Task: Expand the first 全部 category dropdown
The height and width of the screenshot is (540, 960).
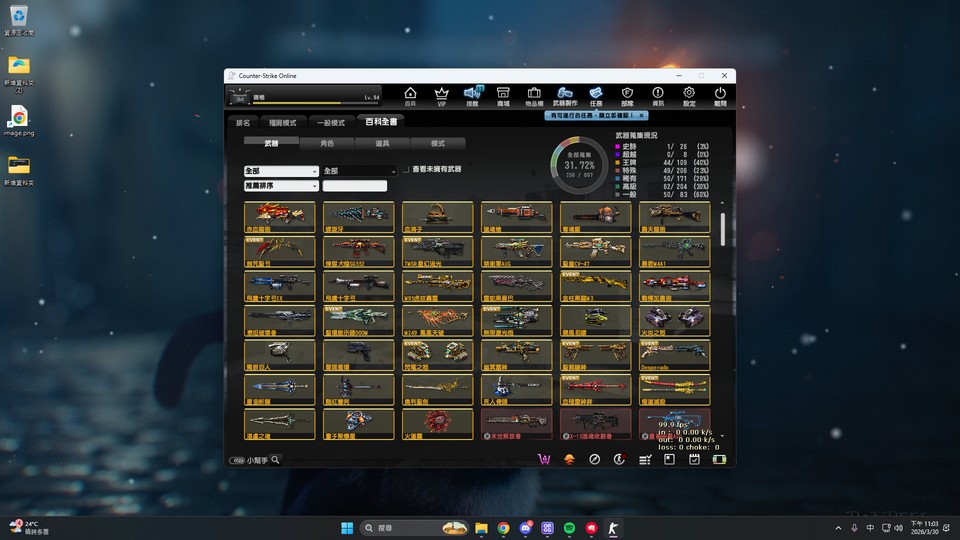Action: (x=281, y=171)
